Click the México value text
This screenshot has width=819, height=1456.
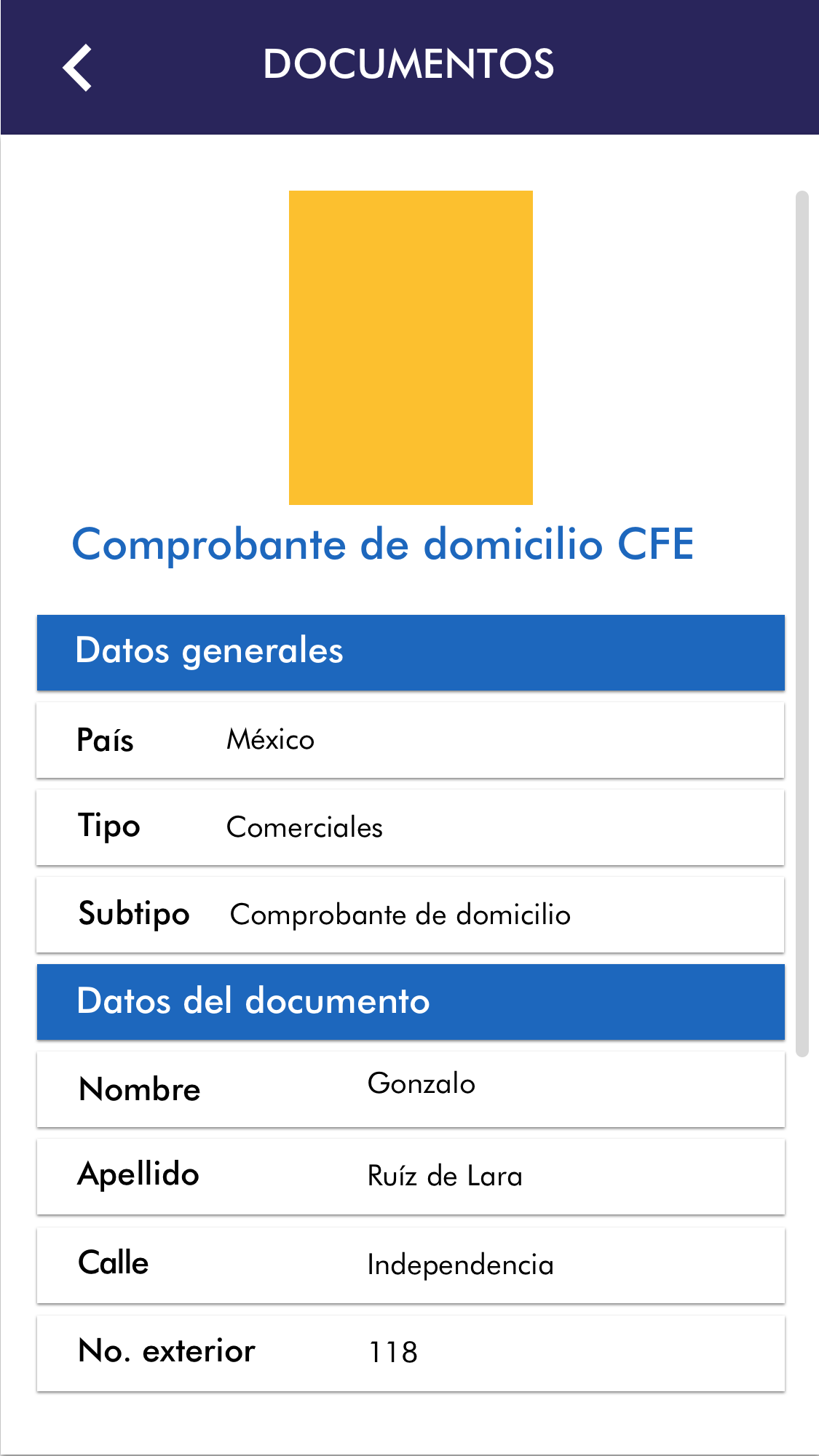click(270, 740)
